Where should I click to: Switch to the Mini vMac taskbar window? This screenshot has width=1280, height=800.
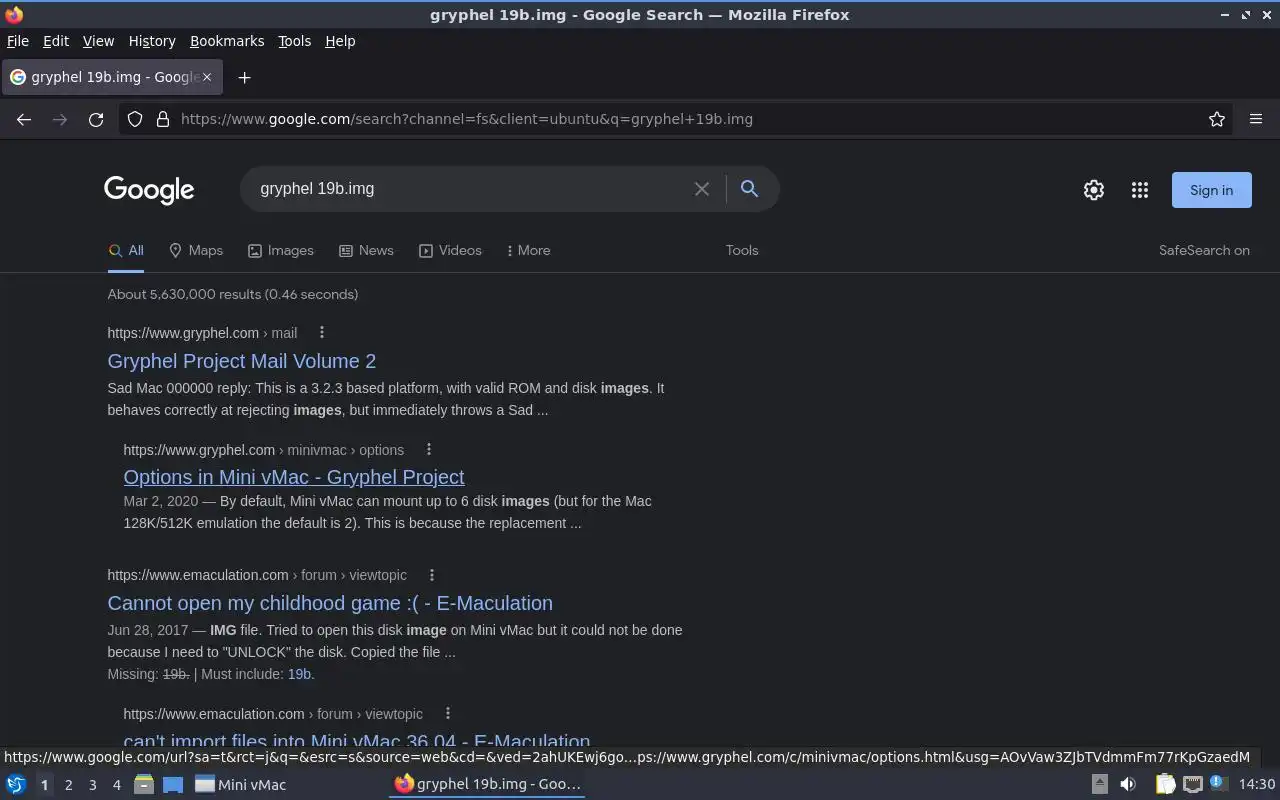coord(240,784)
